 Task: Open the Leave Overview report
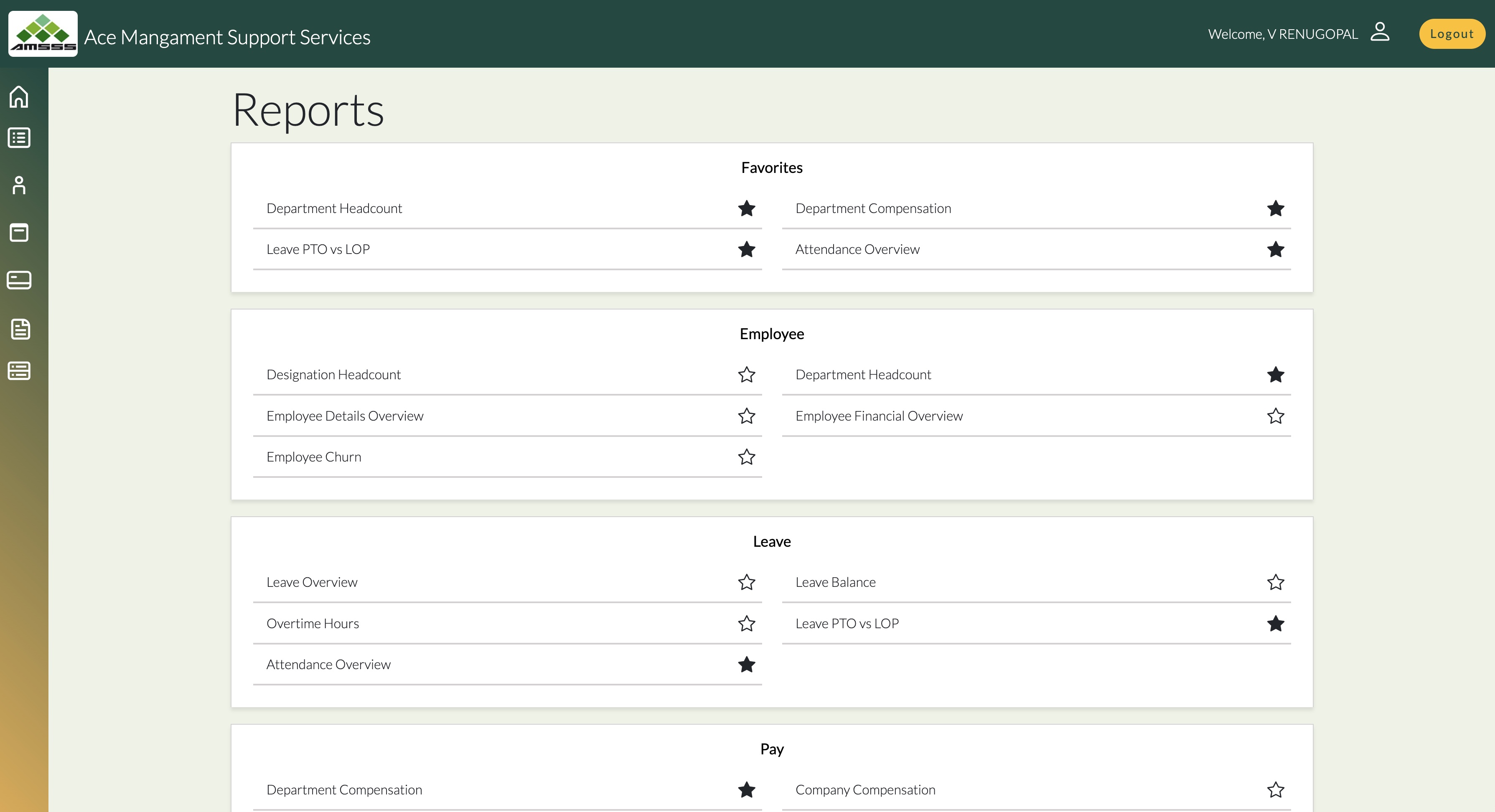[x=312, y=582]
